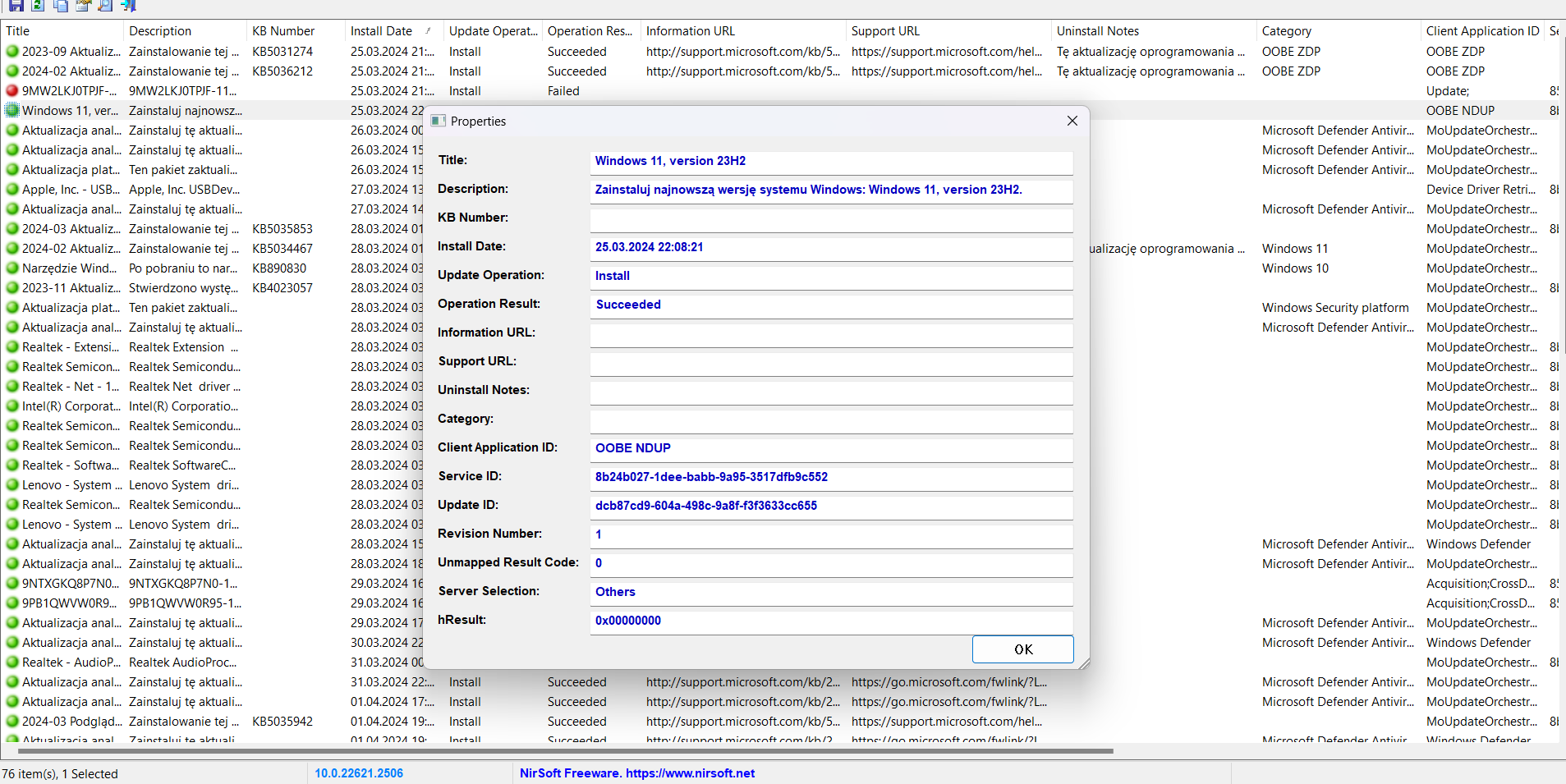
Task: Sort by the Uninstall Notes column header
Action: click(x=1154, y=31)
